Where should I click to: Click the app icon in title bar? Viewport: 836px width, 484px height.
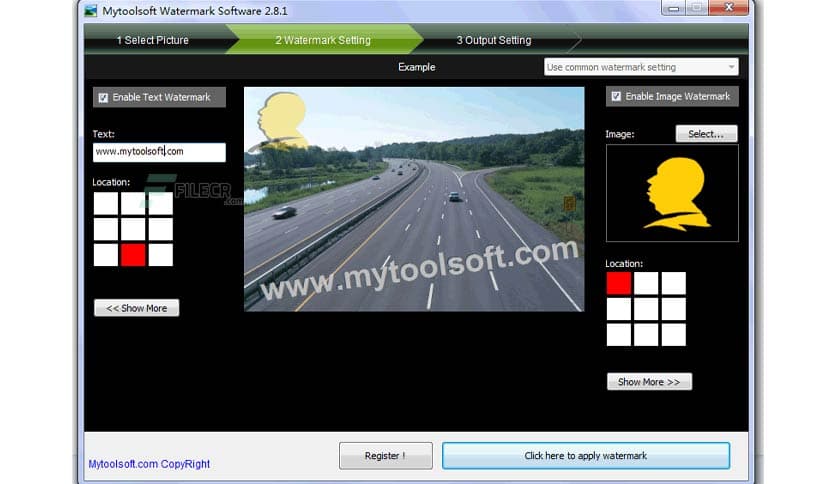click(91, 11)
